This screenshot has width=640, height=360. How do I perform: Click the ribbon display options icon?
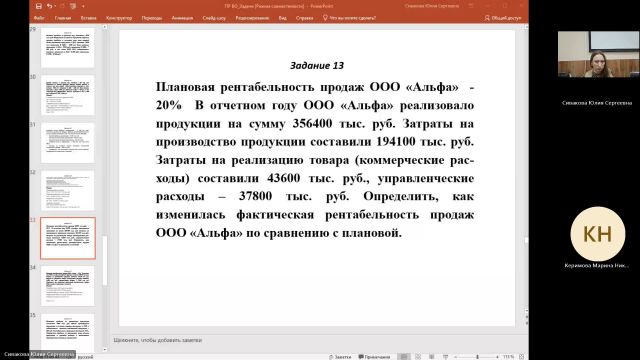click(471, 6)
